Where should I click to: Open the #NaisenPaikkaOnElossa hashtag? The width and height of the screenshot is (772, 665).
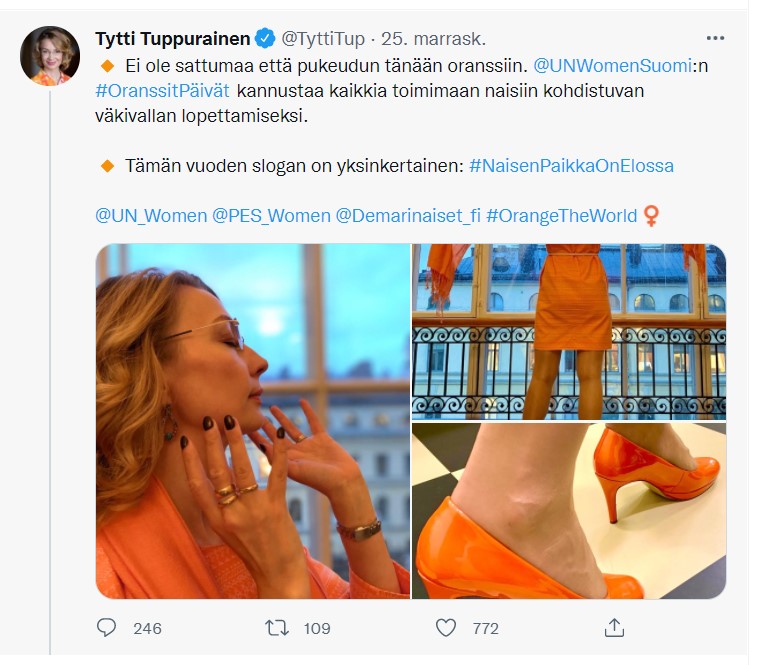pyautogui.click(x=571, y=165)
